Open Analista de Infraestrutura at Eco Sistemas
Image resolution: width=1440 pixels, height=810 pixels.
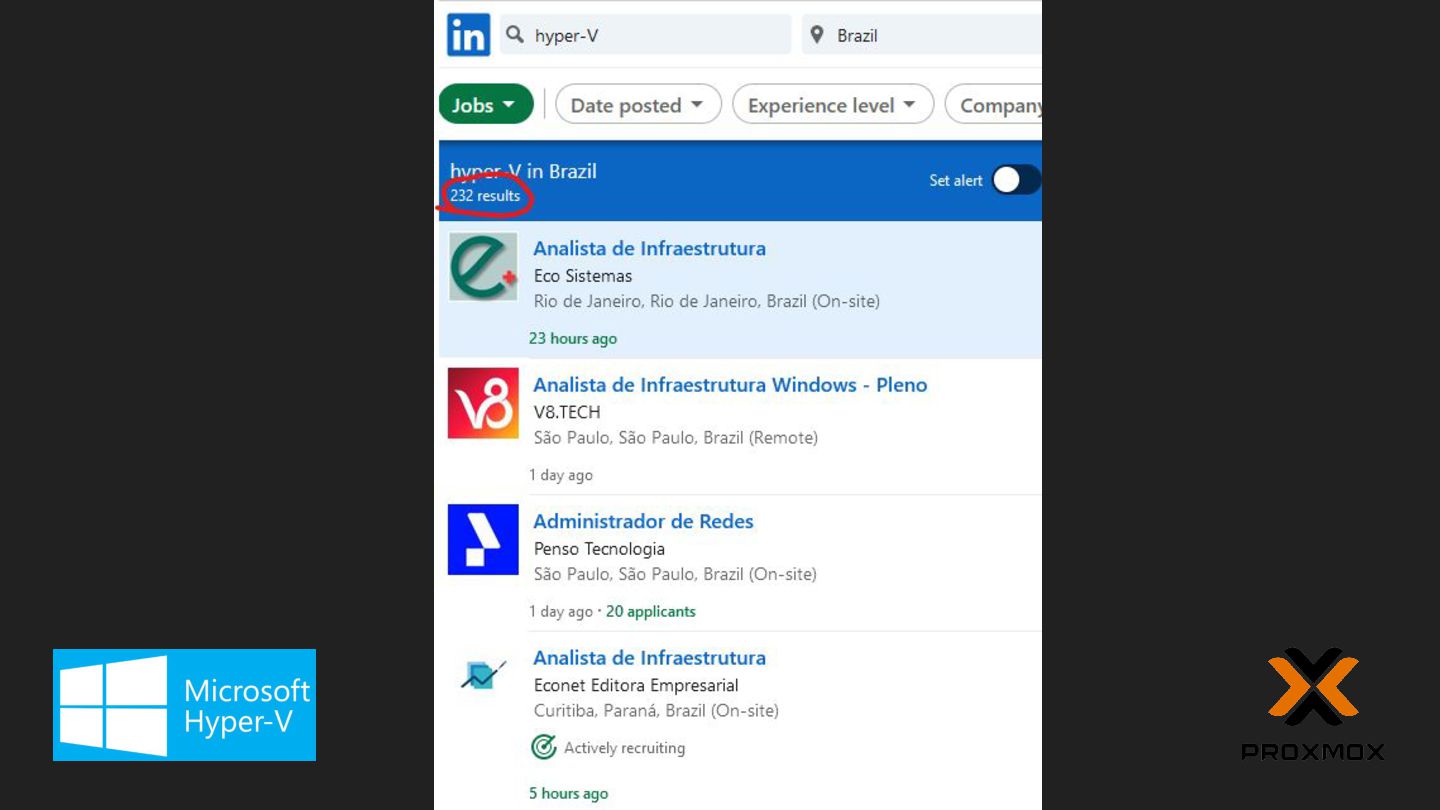click(x=650, y=248)
